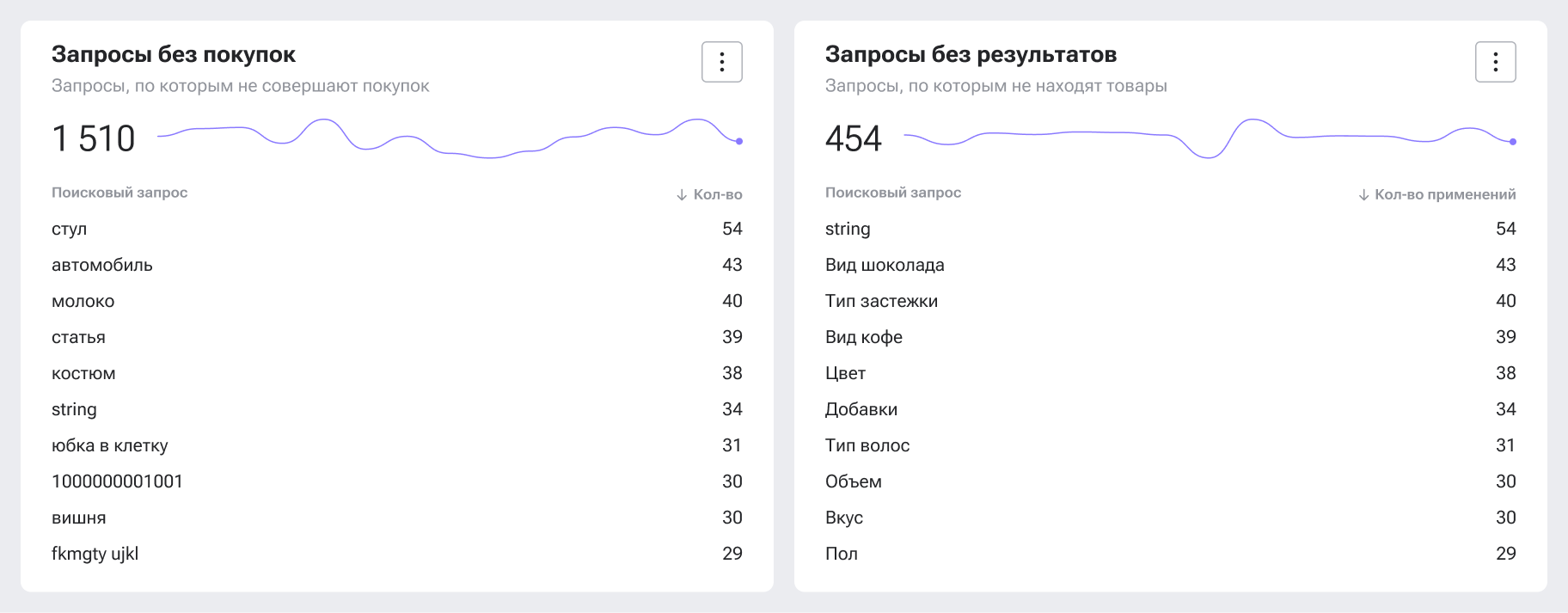Sort by the Кол-во column header
The width and height of the screenshot is (1568, 613).
click(710, 195)
